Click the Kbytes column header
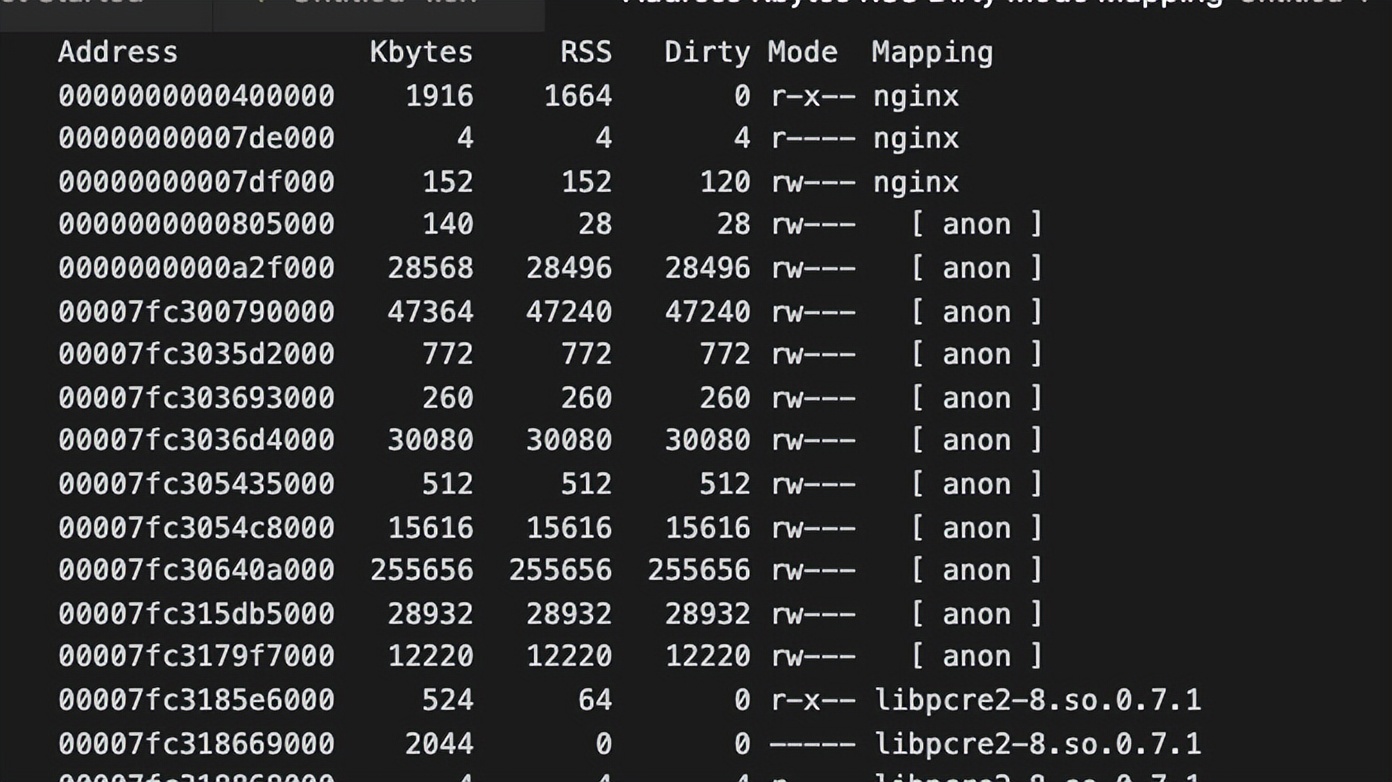1392x782 pixels. coord(421,52)
